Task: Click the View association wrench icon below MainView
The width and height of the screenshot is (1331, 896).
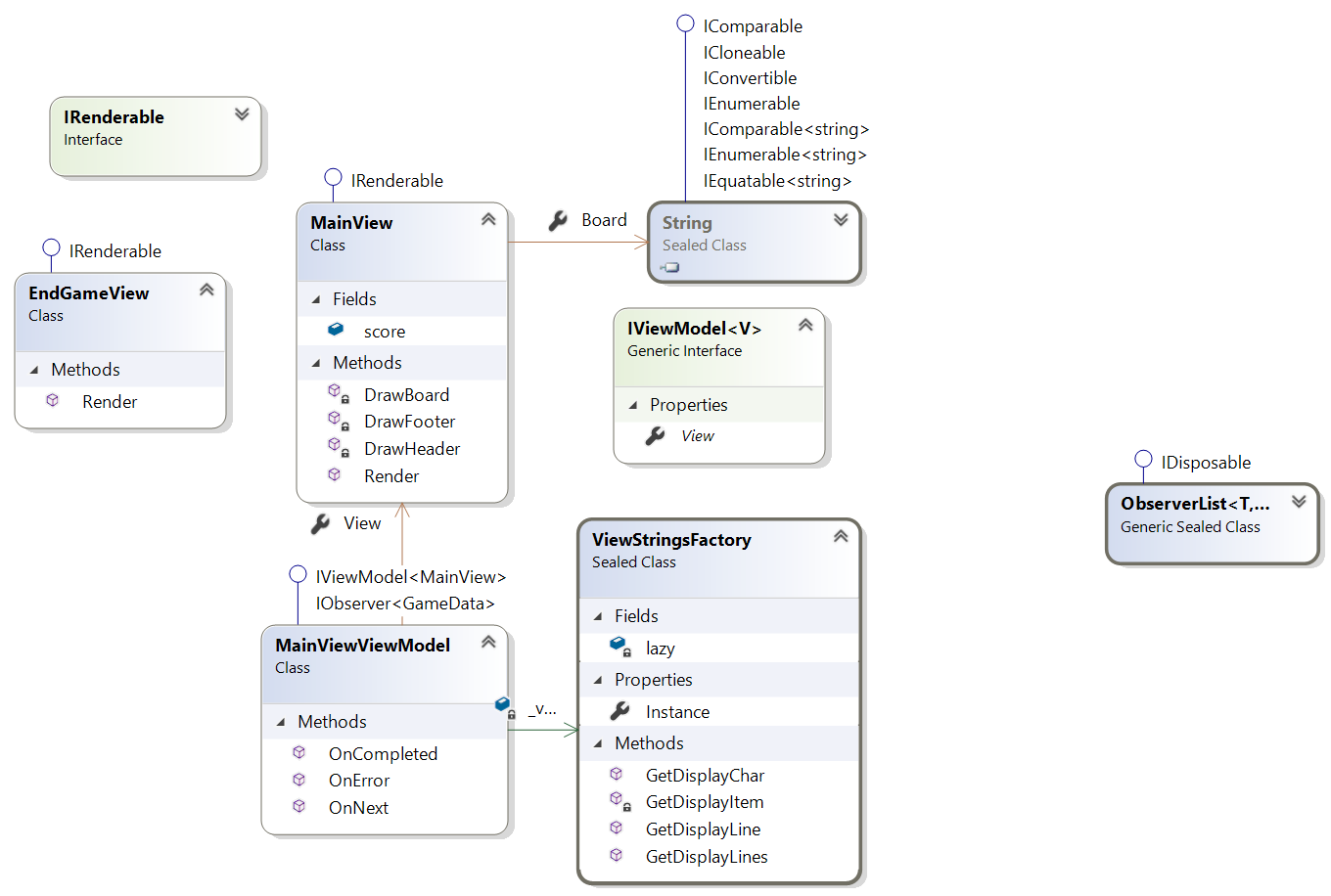Action: (x=320, y=524)
